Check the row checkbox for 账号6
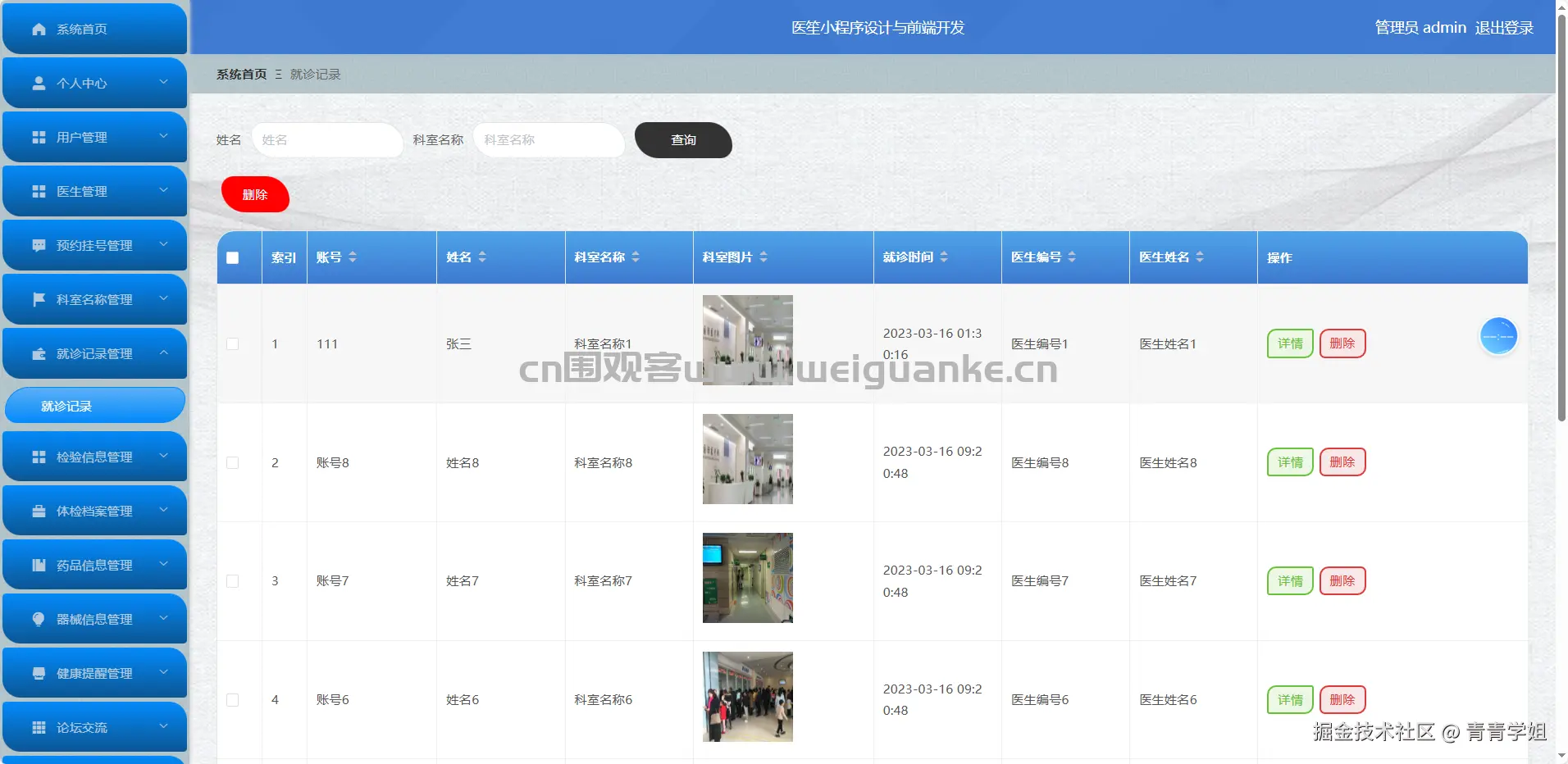1568x764 pixels. click(x=233, y=700)
